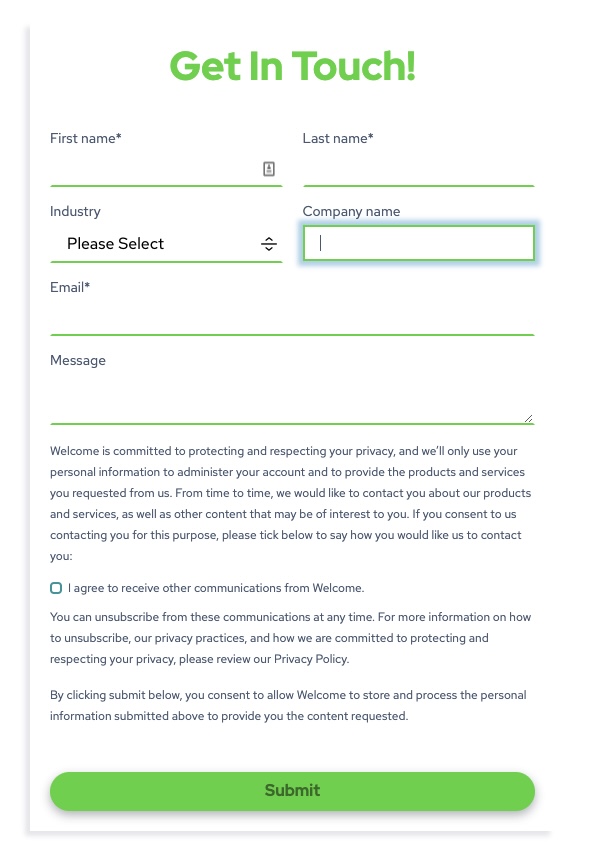Image resolution: width=597 pixels, height=851 pixels.
Task: Submit the Get In Touch form
Action: [x=292, y=791]
